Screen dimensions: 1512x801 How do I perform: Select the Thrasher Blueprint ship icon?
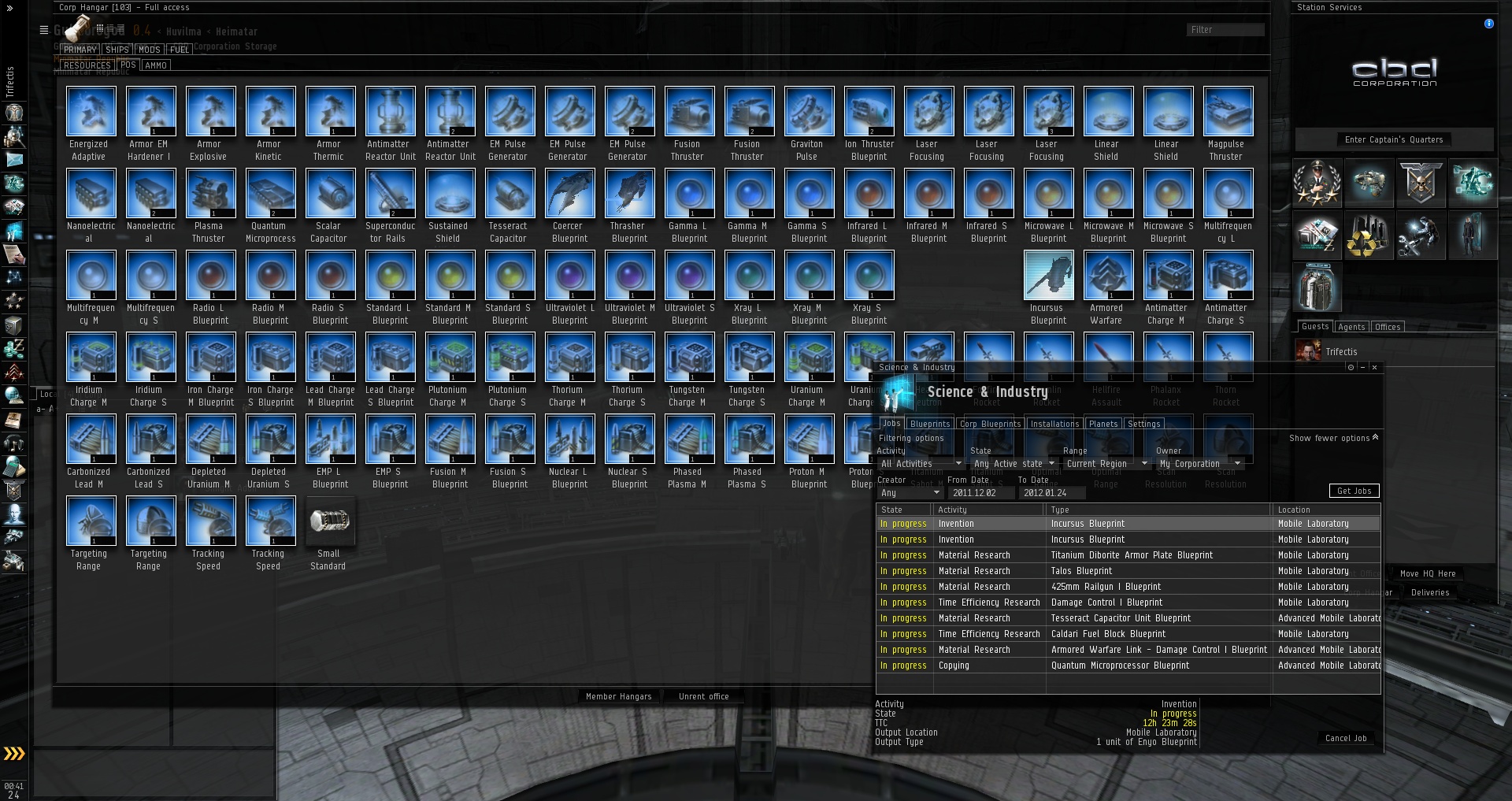[630, 193]
